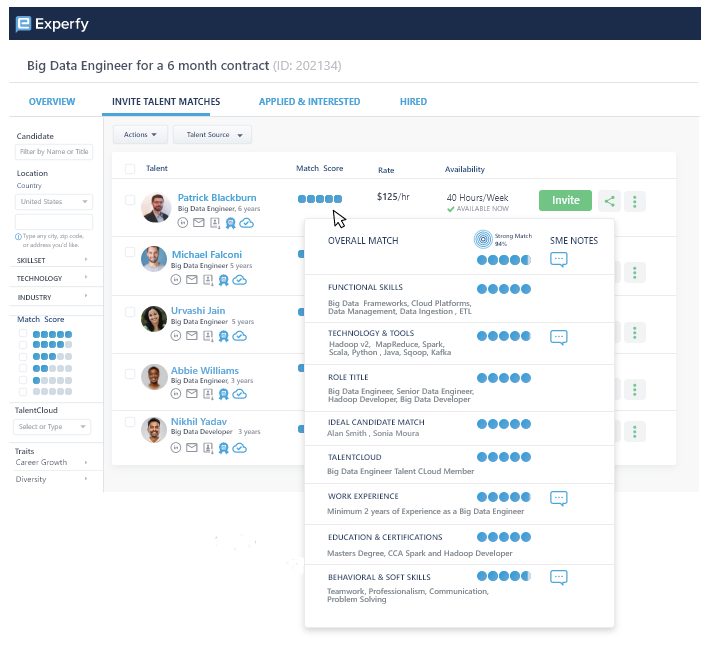Click Patrick Blackburn's TalentCloud verified icon
This screenshot has width=709, height=647.
tap(246, 223)
